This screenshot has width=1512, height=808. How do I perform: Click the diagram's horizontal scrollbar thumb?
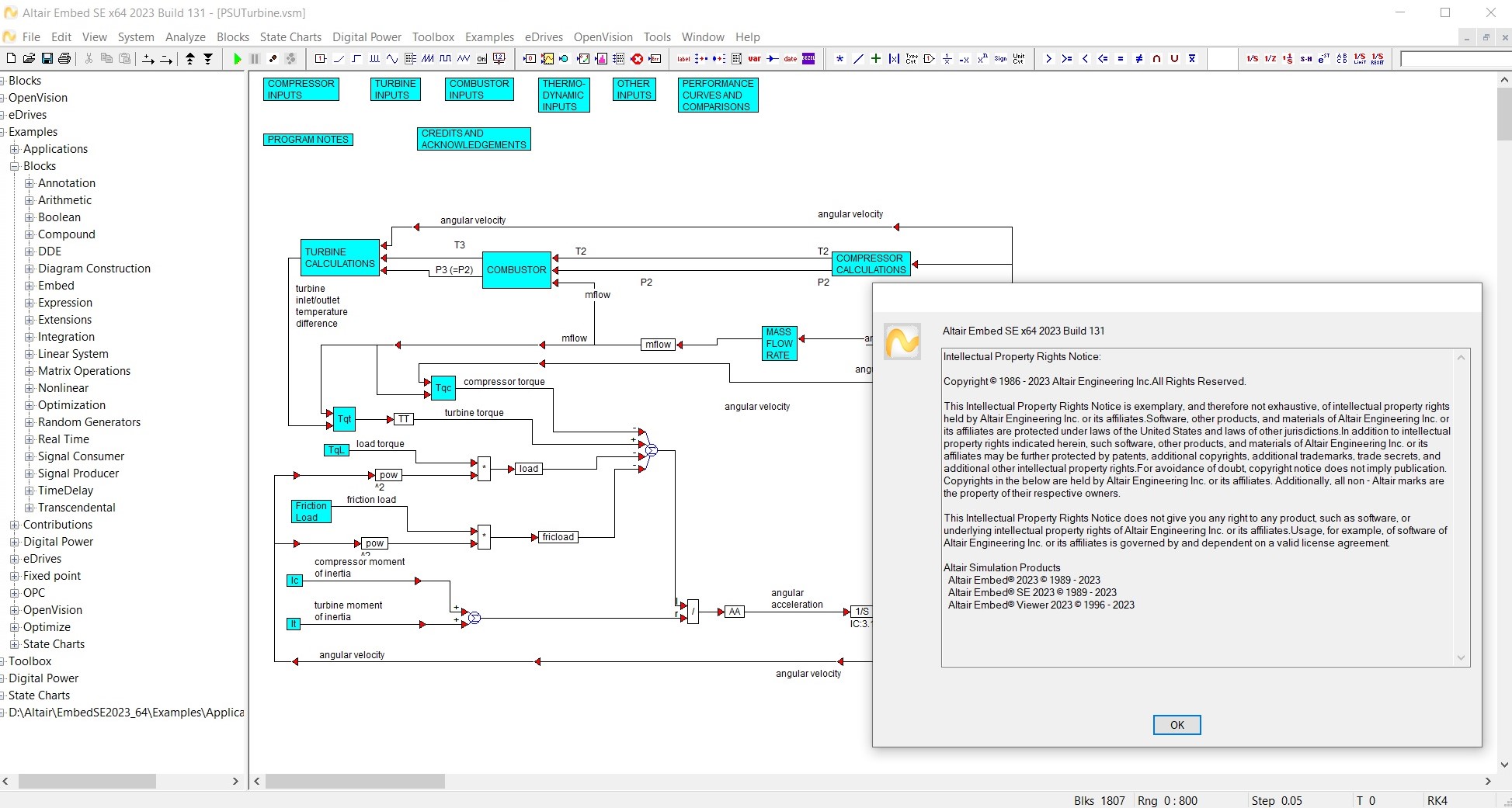pyautogui.click(x=355, y=781)
